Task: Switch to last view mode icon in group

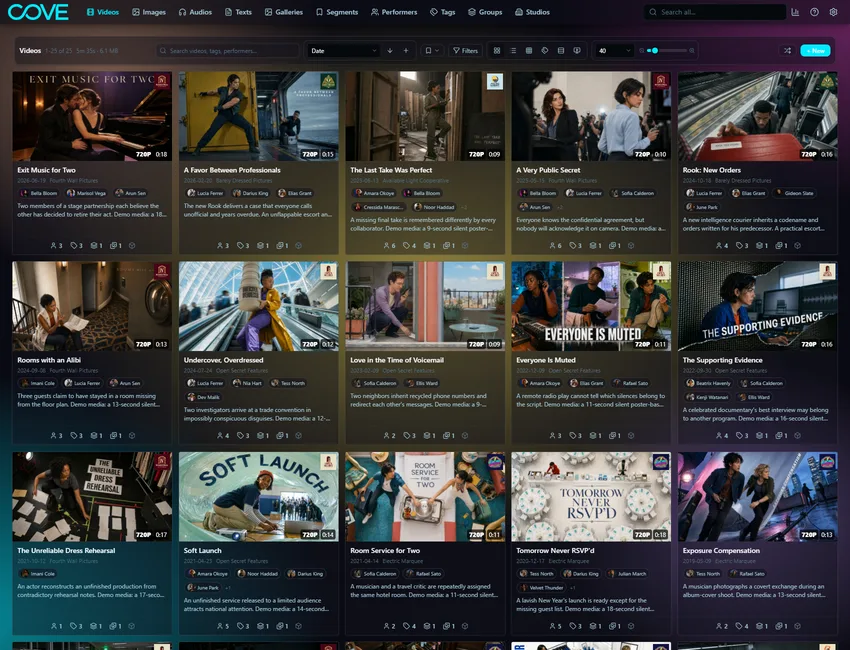Action: click(x=577, y=50)
